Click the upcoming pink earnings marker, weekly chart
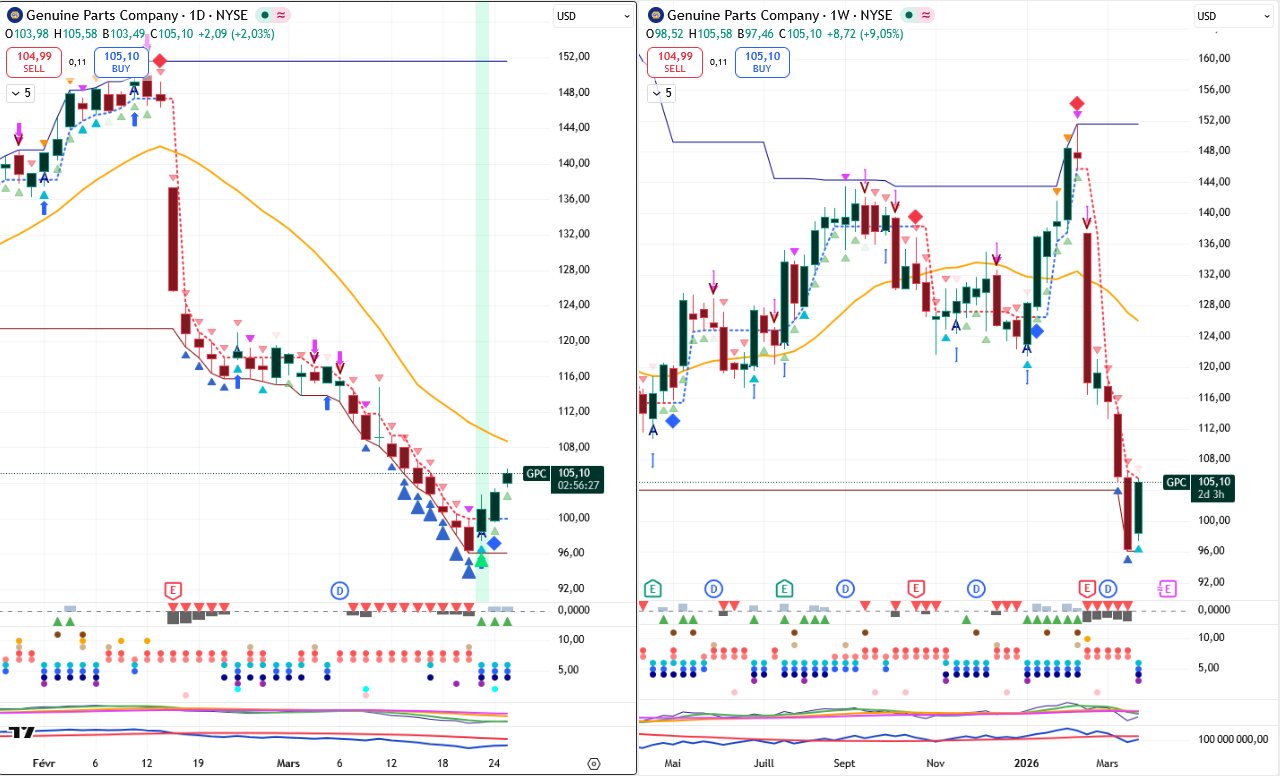Viewport: 1280px width, 776px height. [1167, 588]
